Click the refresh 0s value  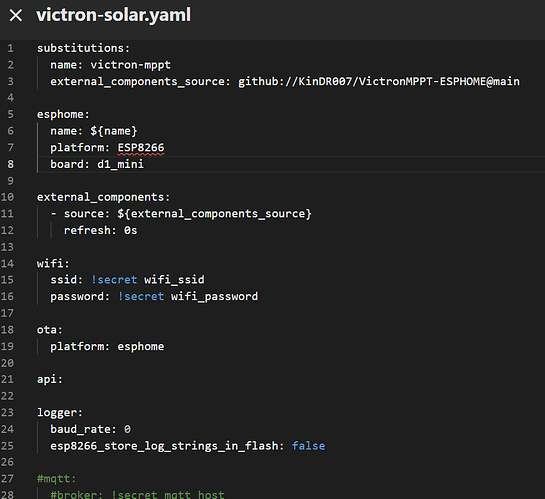[x=131, y=230]
